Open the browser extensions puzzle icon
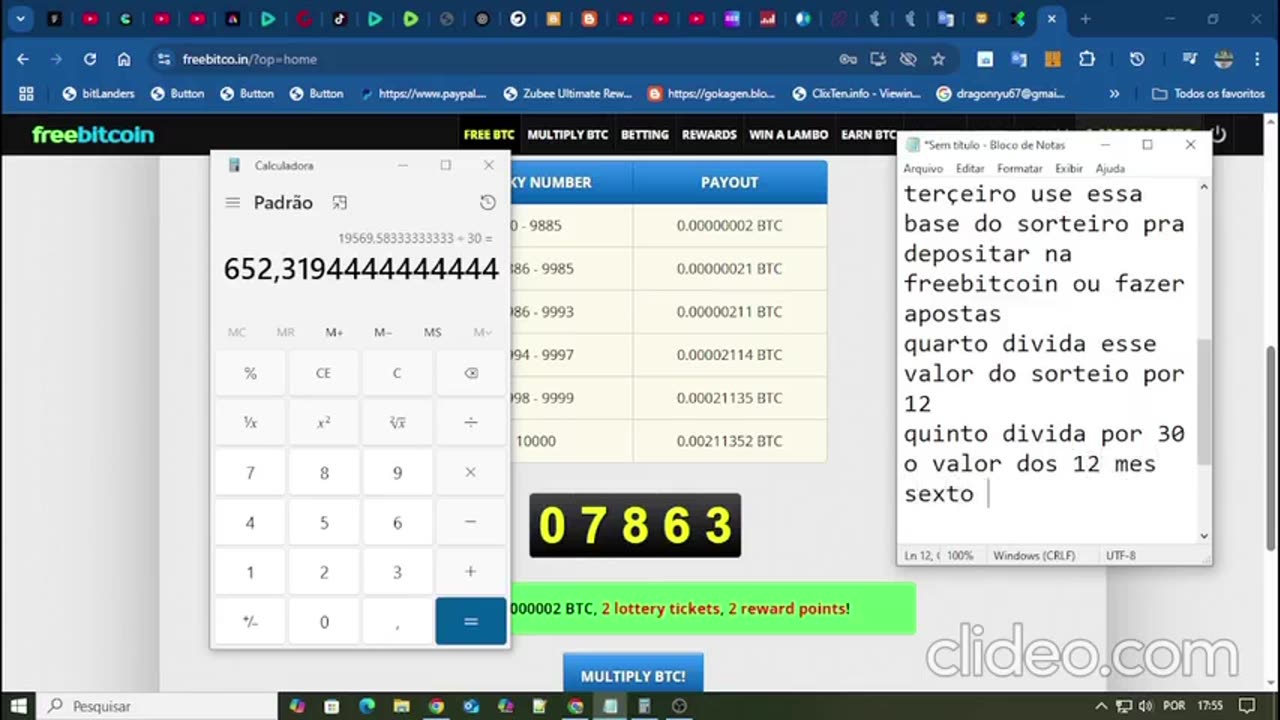This screenshot has height=720, width=1280. pos(1087,59)
